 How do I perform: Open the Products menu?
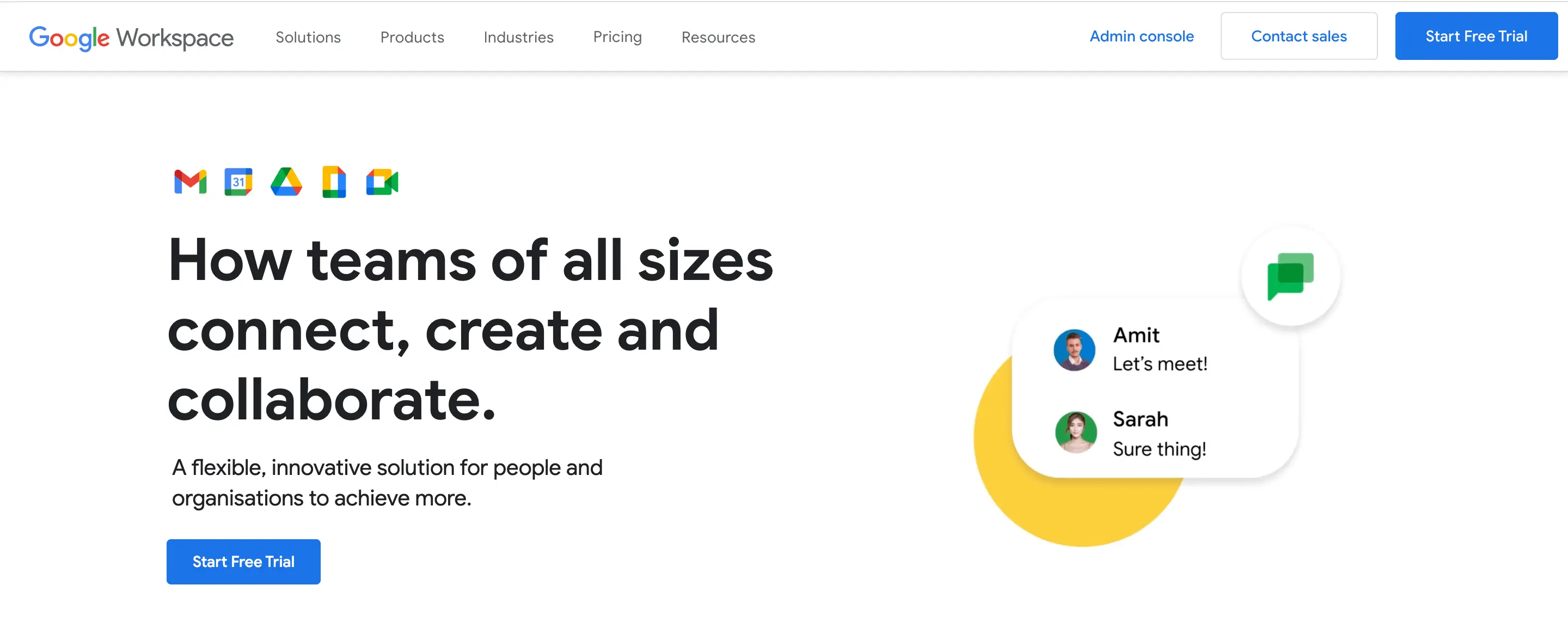(412, 36)
